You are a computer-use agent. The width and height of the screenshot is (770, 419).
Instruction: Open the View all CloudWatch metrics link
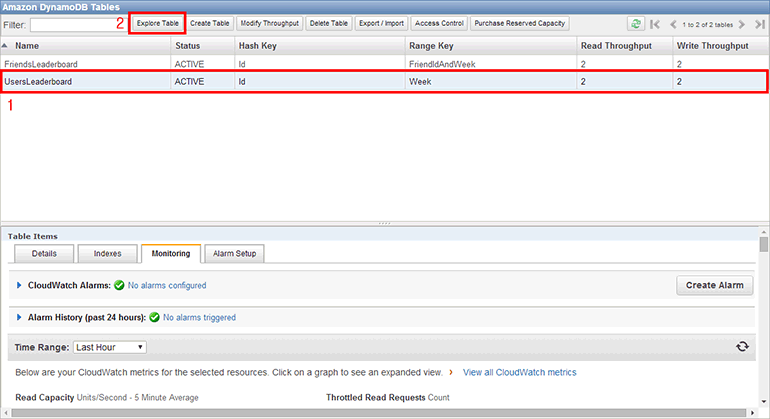coord(519,372)
